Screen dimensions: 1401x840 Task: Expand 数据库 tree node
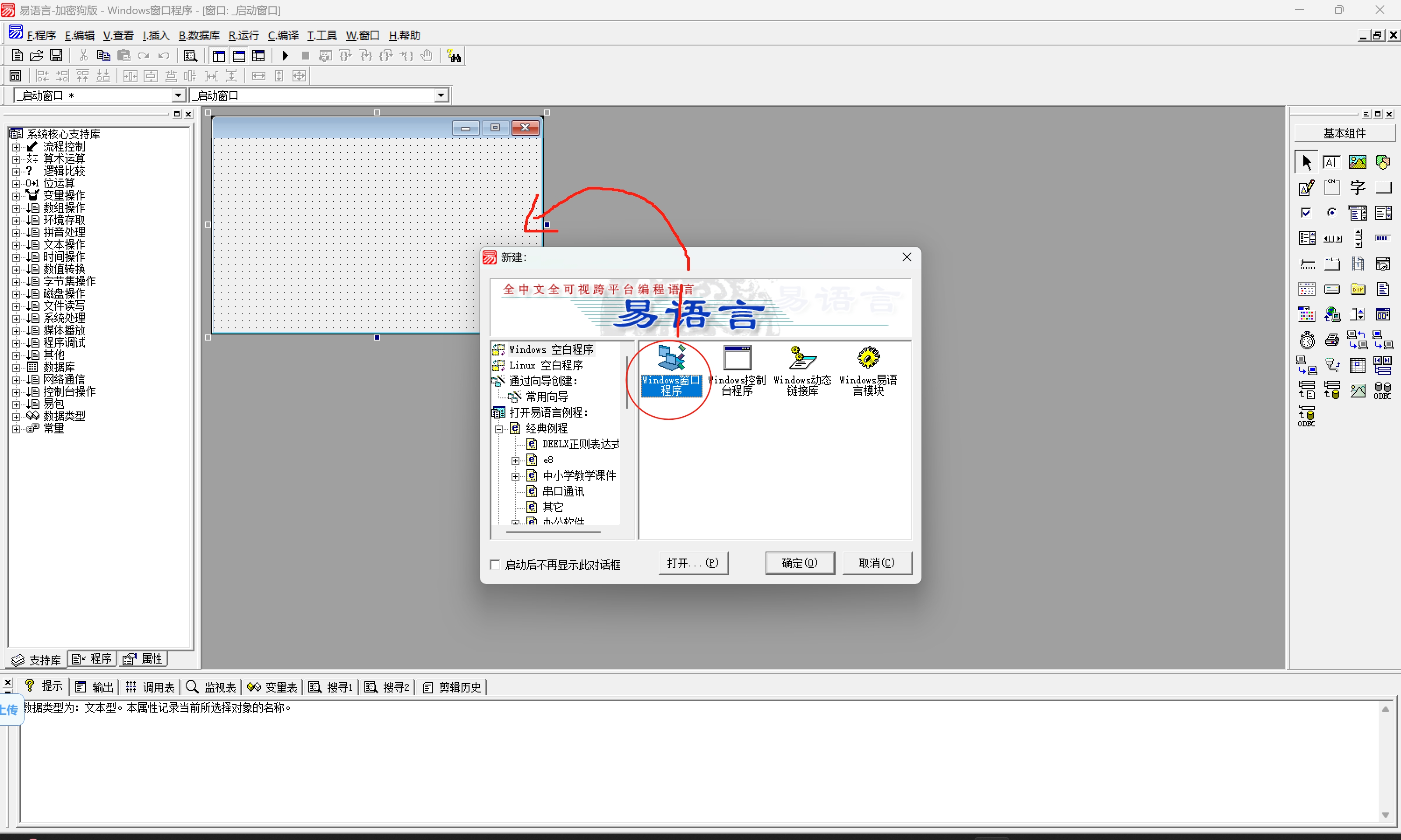(16, 368)
